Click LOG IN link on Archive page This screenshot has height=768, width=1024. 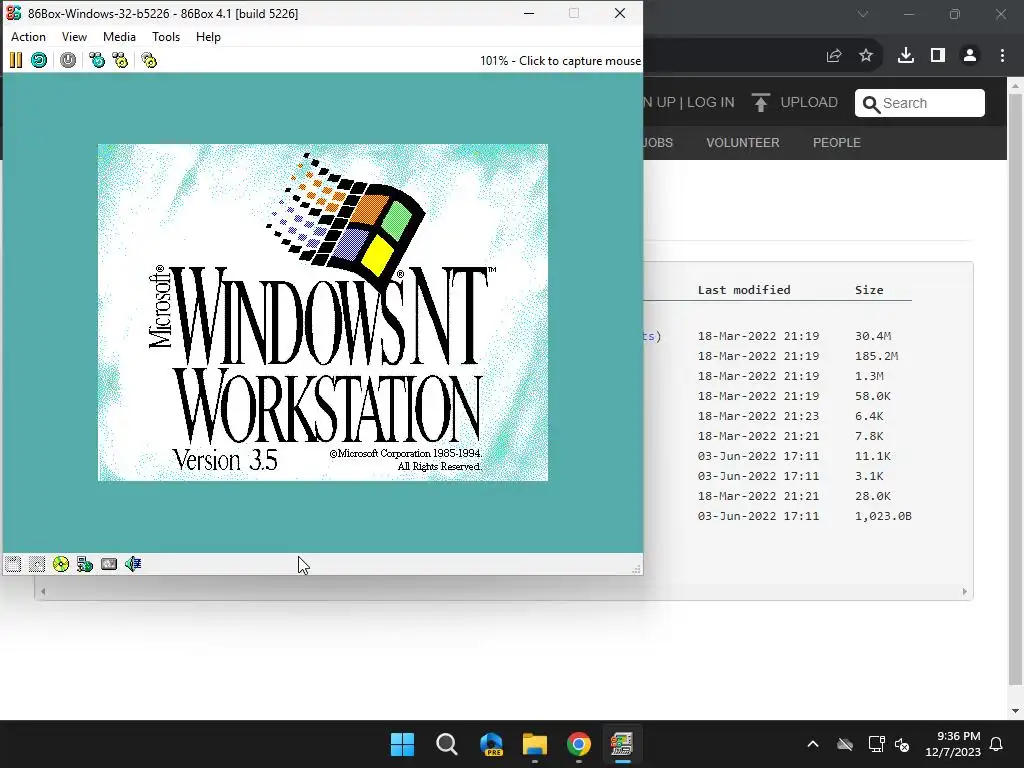click(711, 103)
